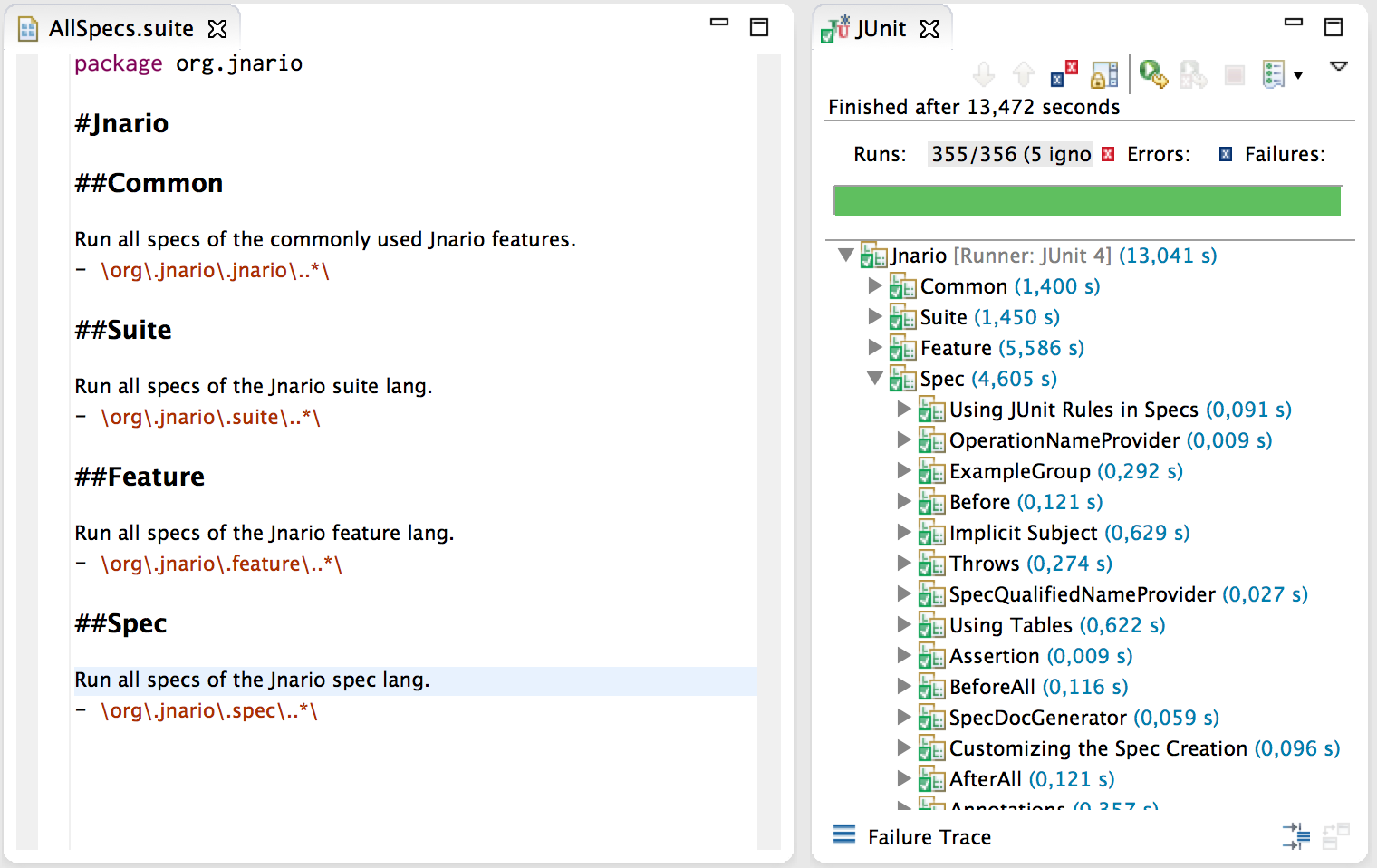Open JUnit view menu triangle
Screen dimensions: 1377x868
pos(1339,66)
